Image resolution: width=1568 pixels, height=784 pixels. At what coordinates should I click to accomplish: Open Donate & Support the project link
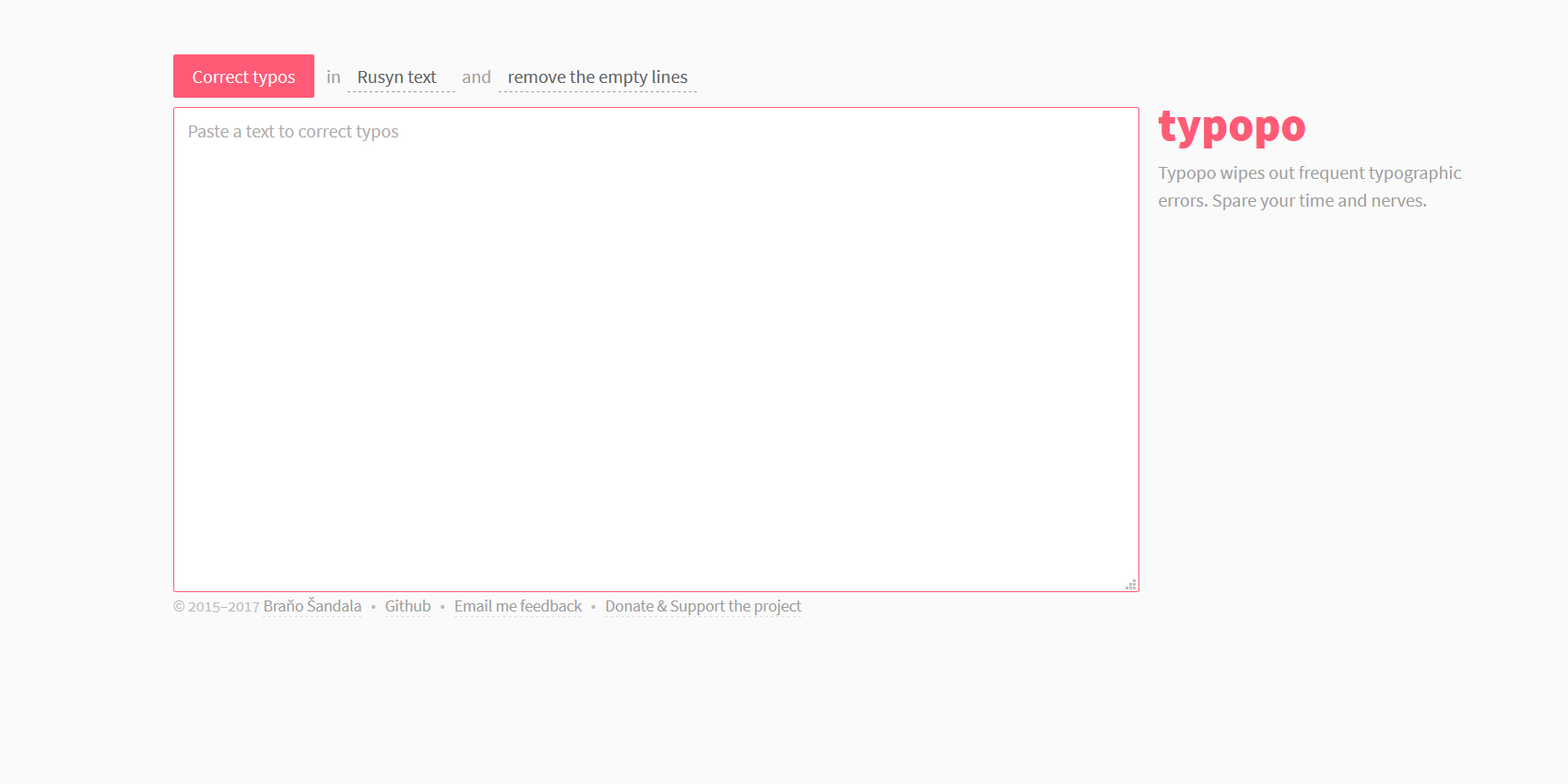pos(703,606)
